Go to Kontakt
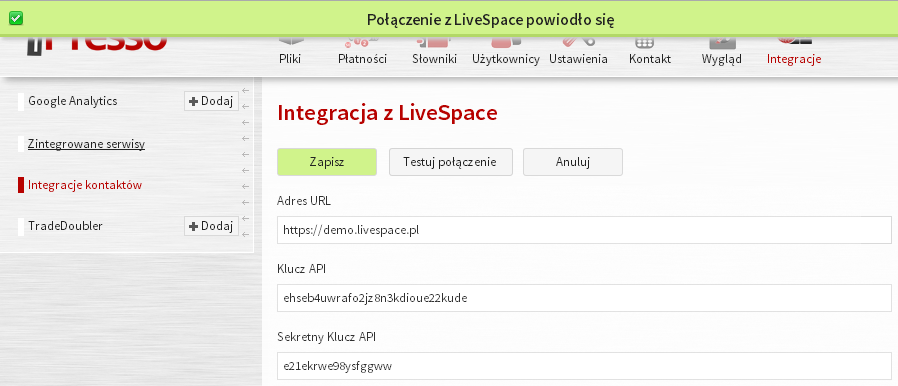This screenshot has height=386, width=898. coord(649,53)
